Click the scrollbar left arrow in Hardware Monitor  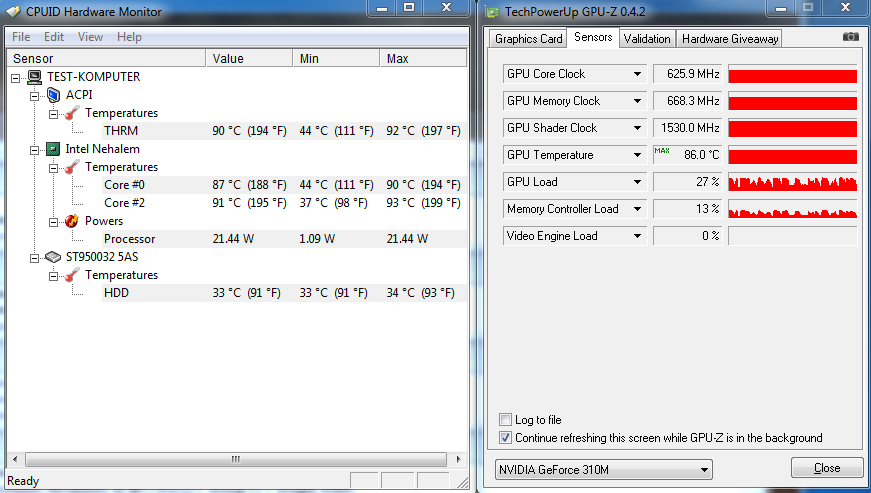tap(15, 460)
